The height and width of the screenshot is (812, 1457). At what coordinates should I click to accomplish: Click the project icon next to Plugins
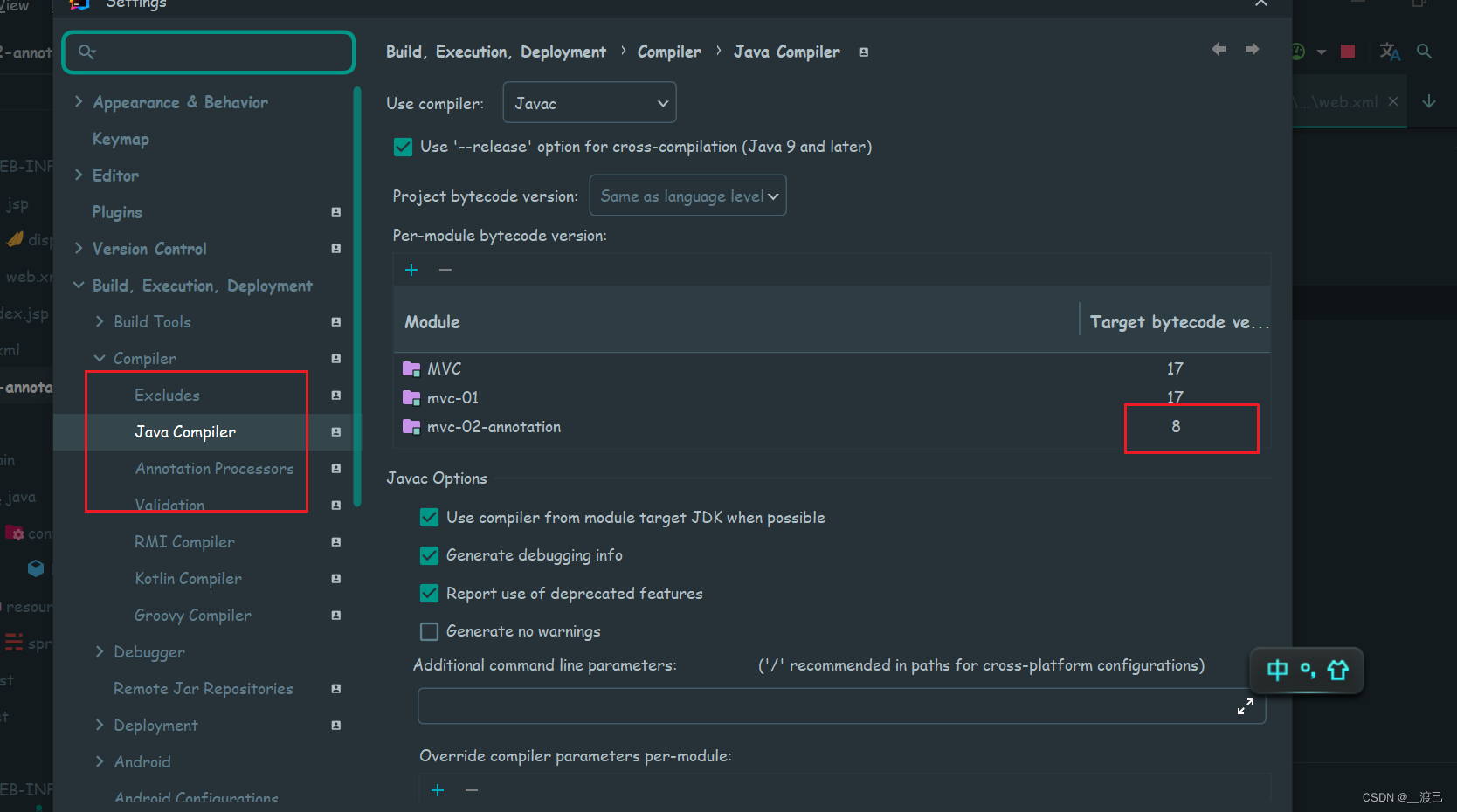[336, 212]
